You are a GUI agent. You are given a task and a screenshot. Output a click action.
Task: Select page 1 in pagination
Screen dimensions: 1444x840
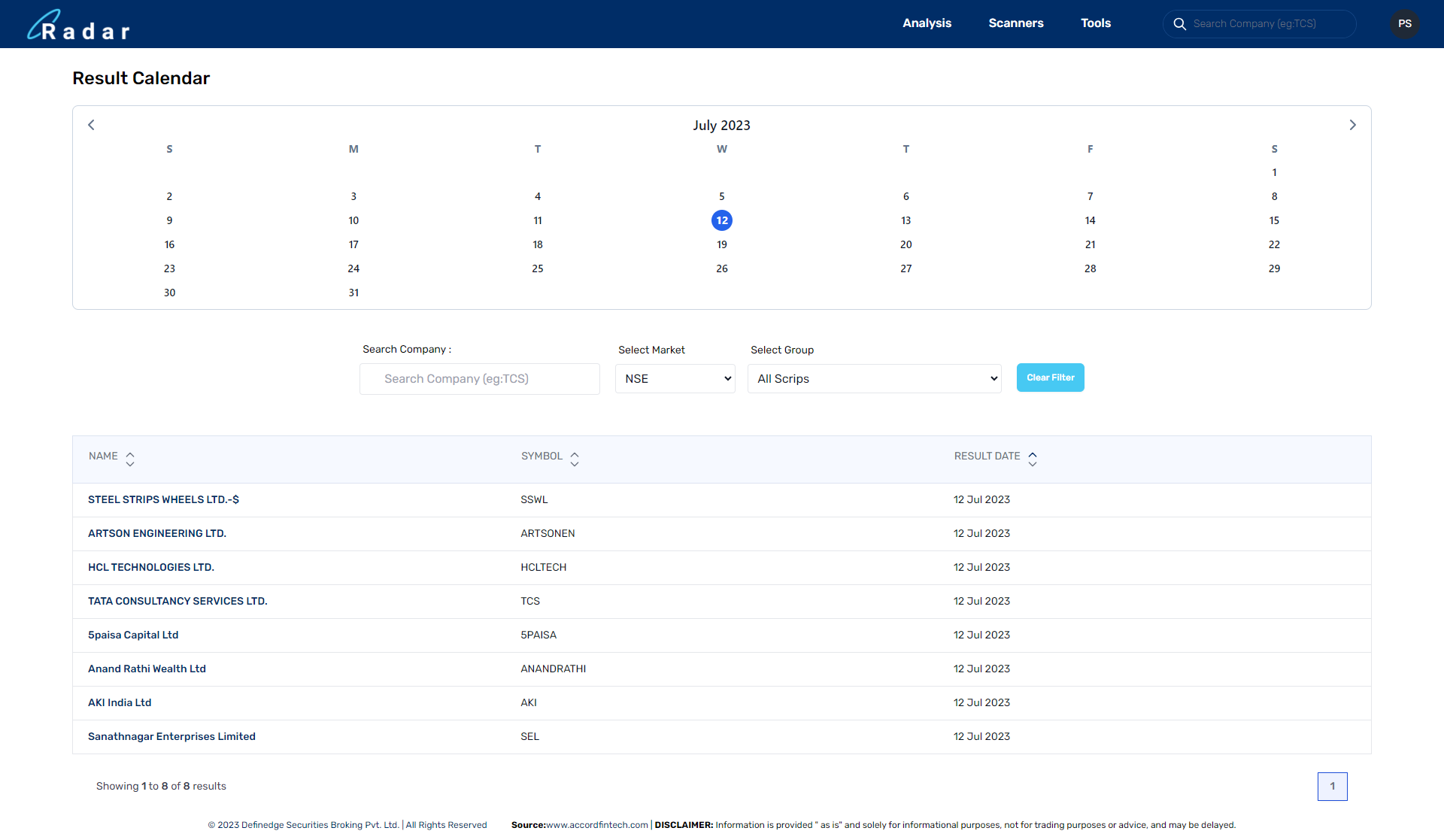click(x=1332, y=787)
